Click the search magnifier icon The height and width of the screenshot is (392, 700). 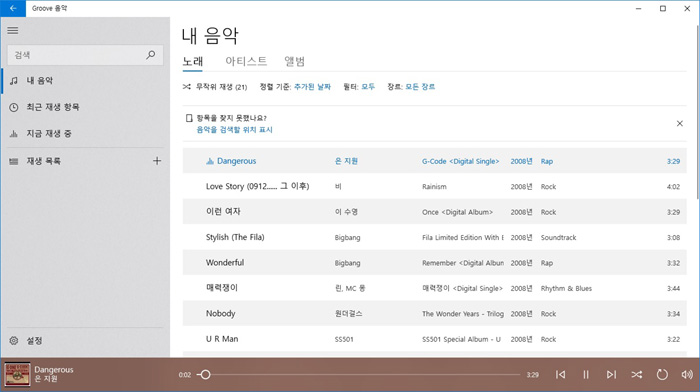pyautogui.click(x=151, y=55)
